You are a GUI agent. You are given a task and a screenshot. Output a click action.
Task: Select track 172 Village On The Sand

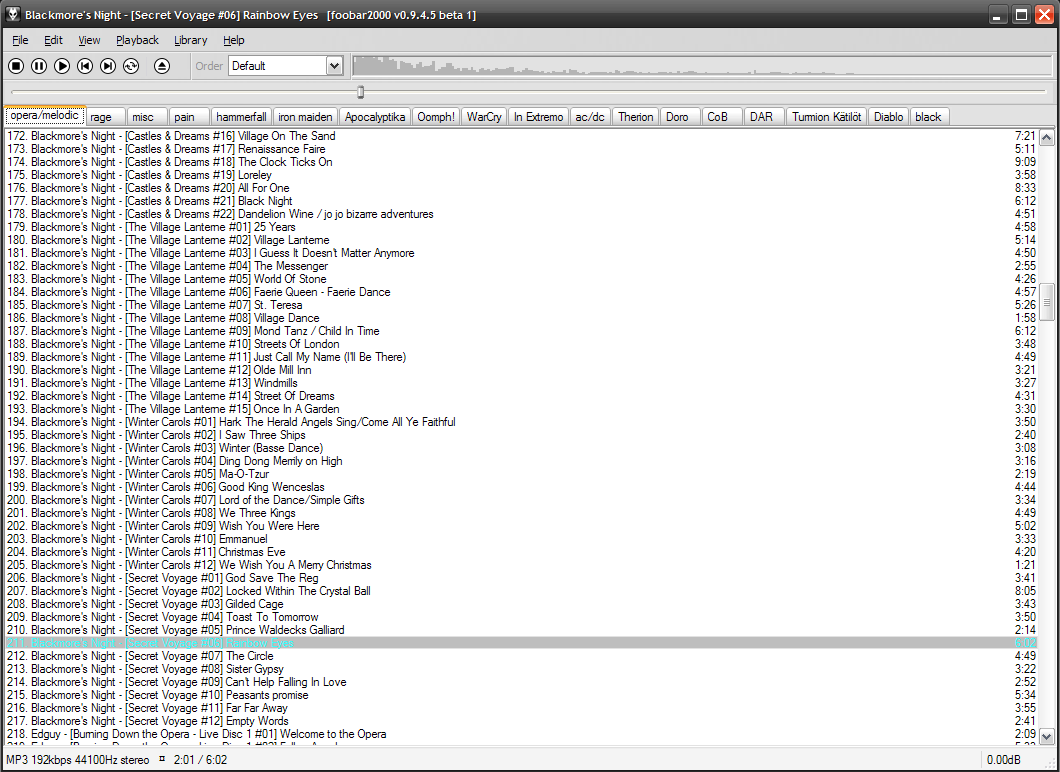[x=521, y=136]
